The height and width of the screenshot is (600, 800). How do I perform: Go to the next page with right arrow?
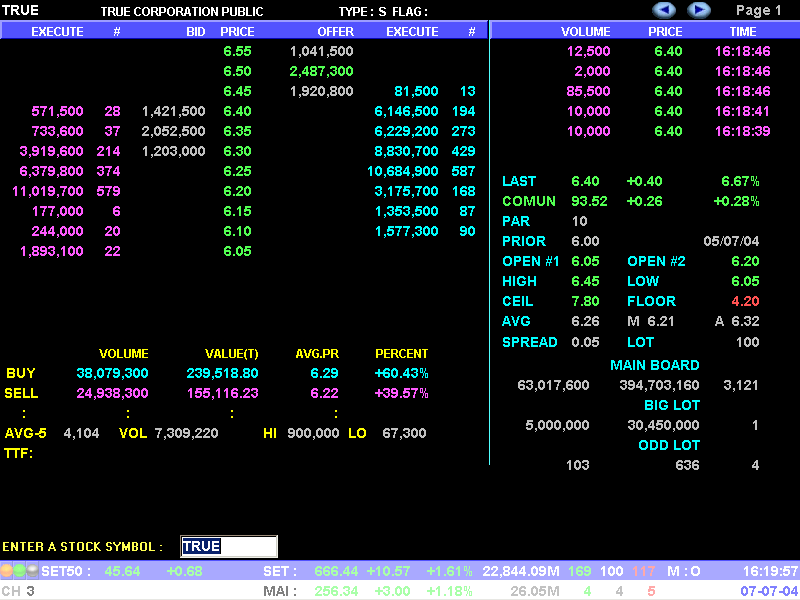coord(699,10)
